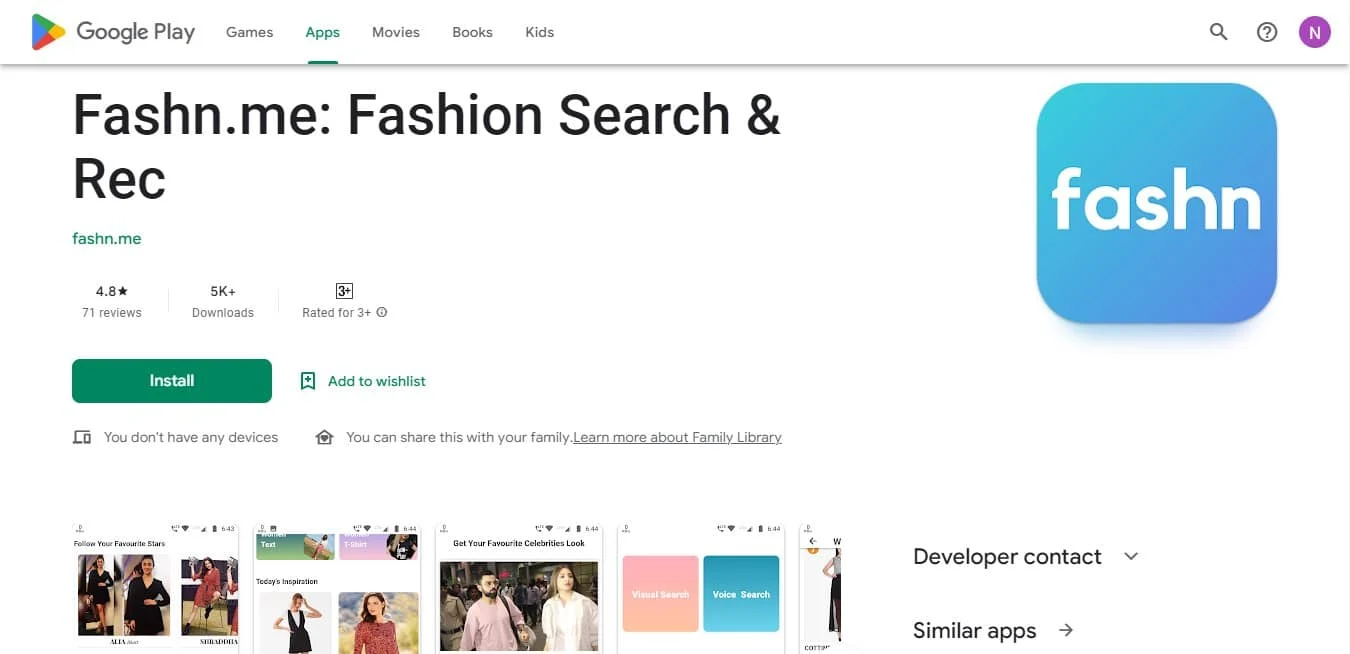
Task: Select the Apps tab
Action: pos(322,32)
